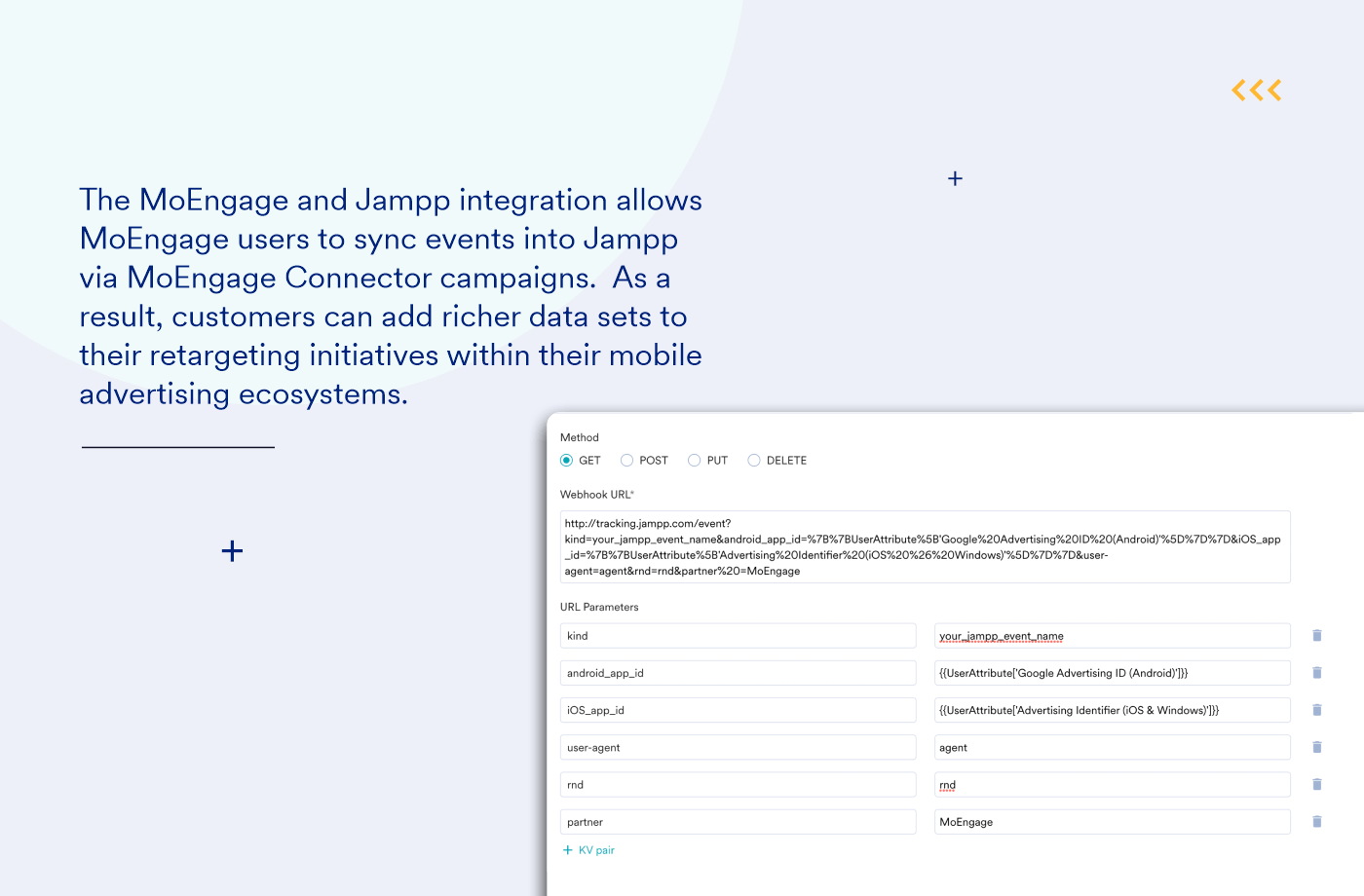Select the DELETE method radio button

coord(754,461)
